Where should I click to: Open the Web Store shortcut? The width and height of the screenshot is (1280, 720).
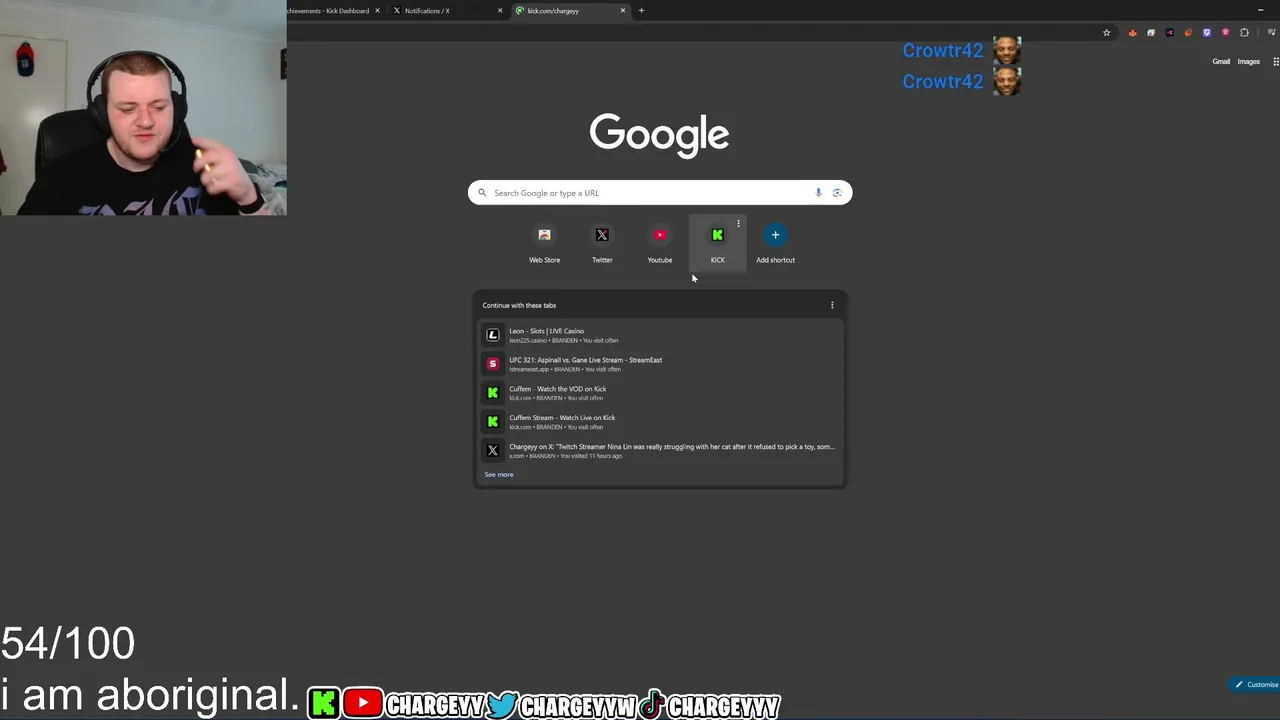point(544,244)
